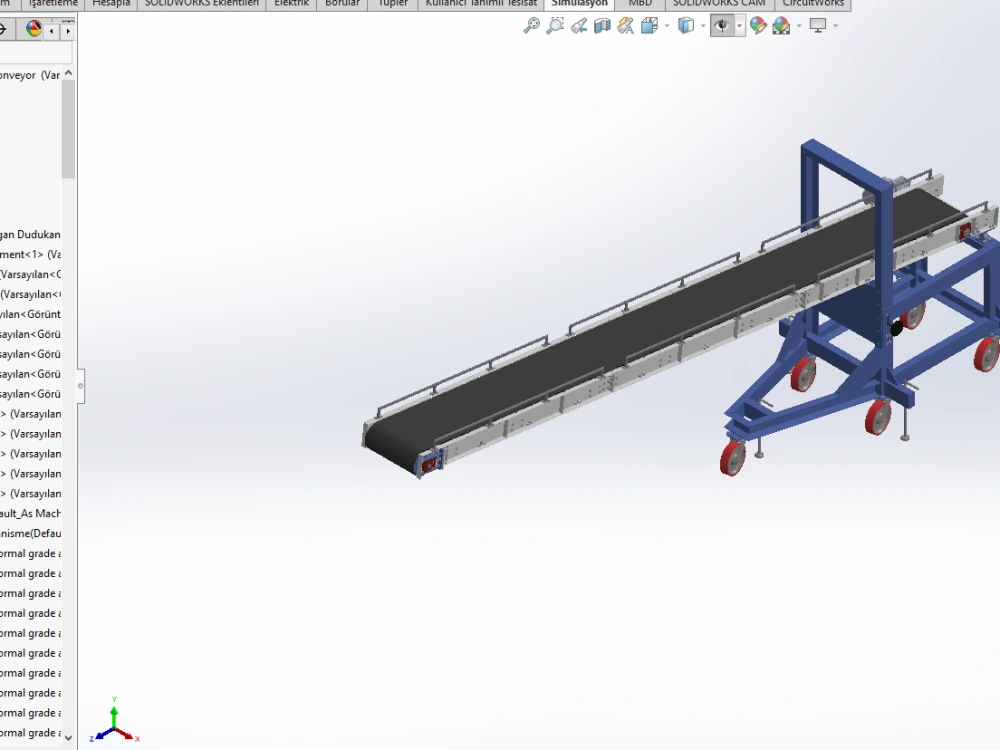Switch to the Simülasyon tab
Screen dimensions: 1000x750
click(578, 3)
